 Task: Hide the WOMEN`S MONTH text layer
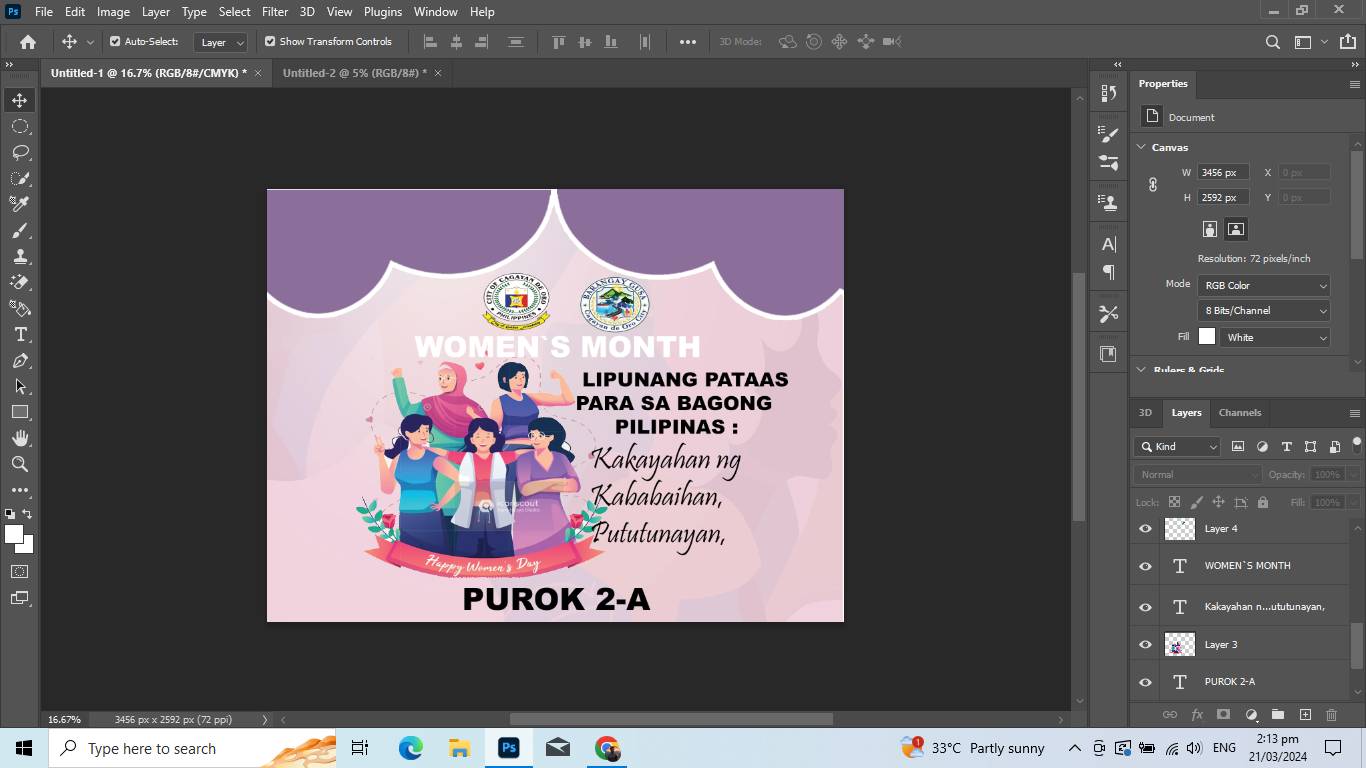point(1146,566)
